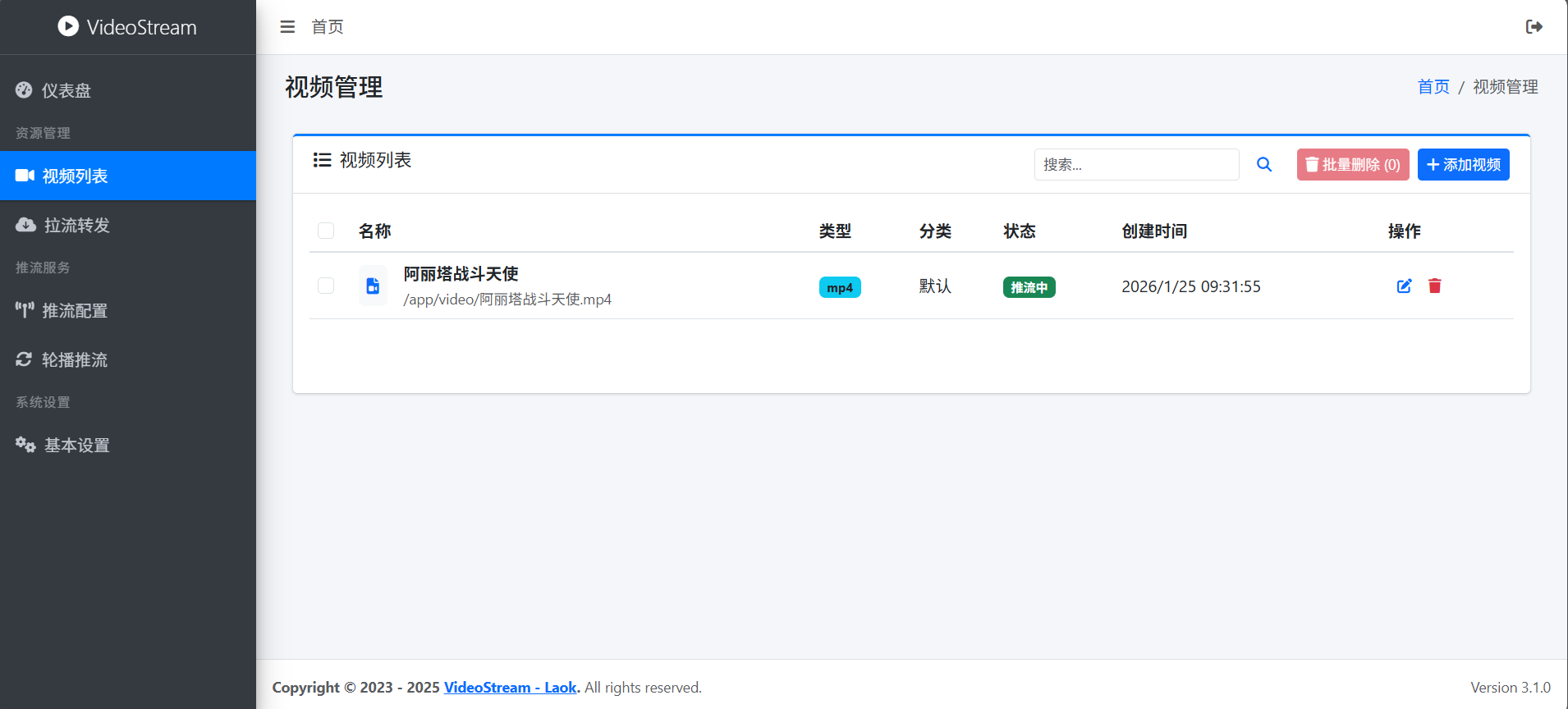This screenshot has height=709, width=1568.
Task: Open 基本设置 in the sidebar
Action: (x=128, y=445)
